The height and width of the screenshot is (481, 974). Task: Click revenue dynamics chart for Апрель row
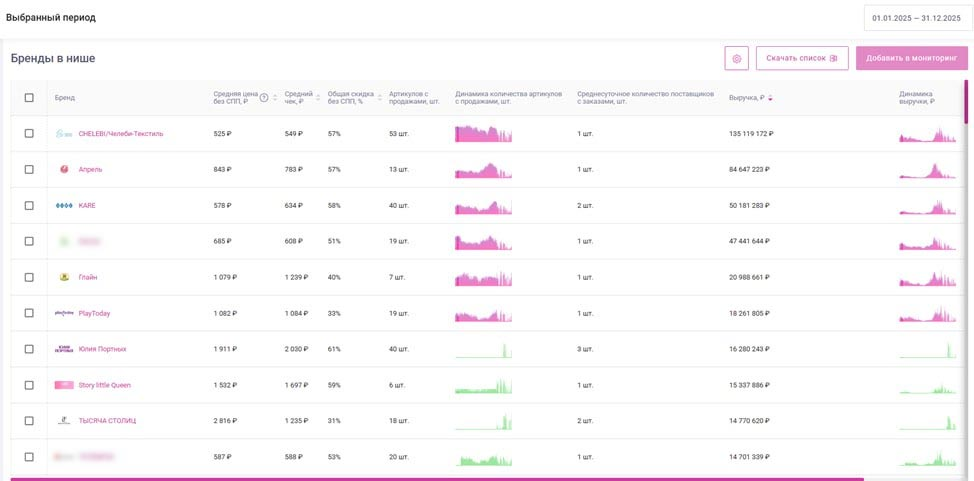click(927, 170)
